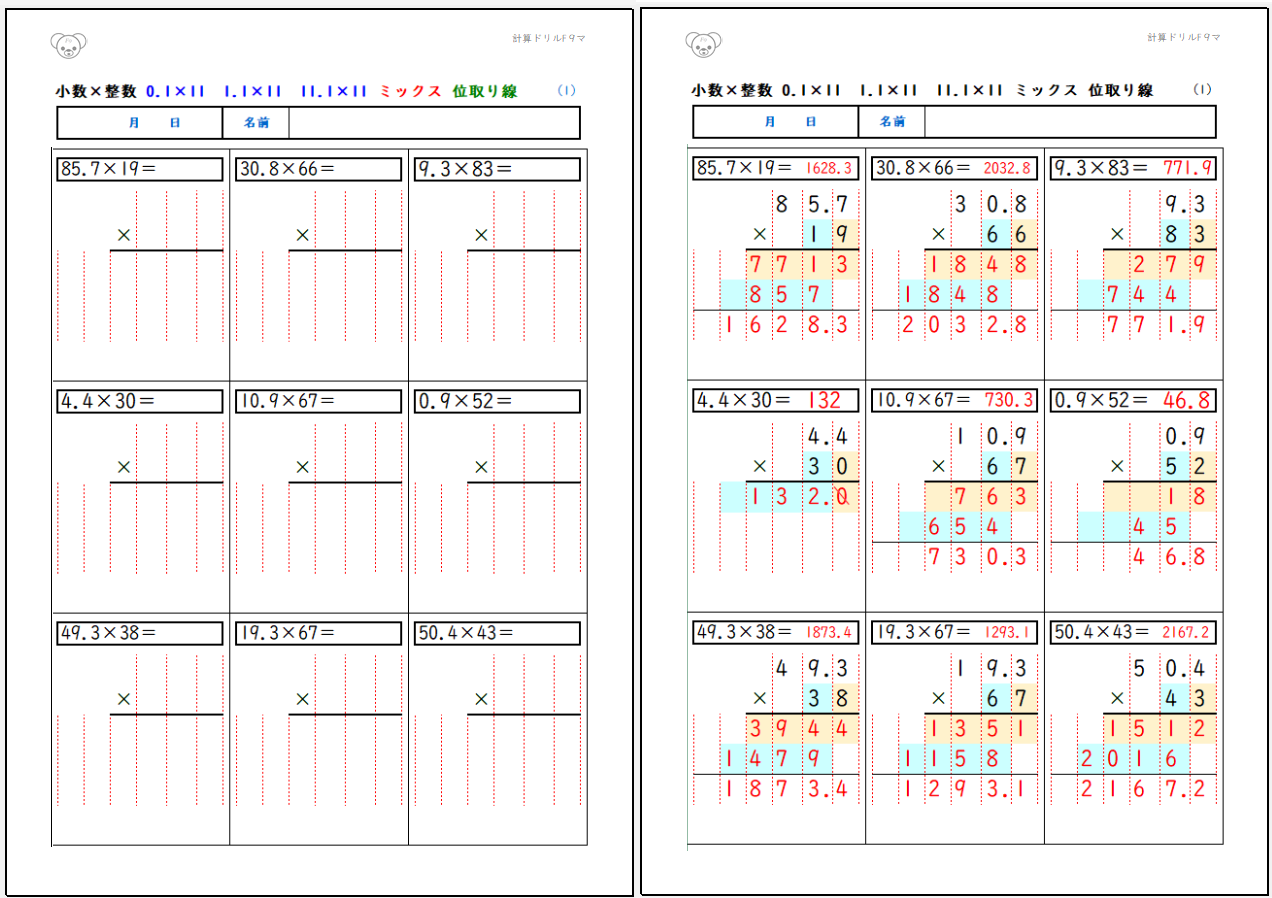Click the 月 日 date box on the blank worksheet
This screenshot has width=1272, height=898.
coord(140,122)
